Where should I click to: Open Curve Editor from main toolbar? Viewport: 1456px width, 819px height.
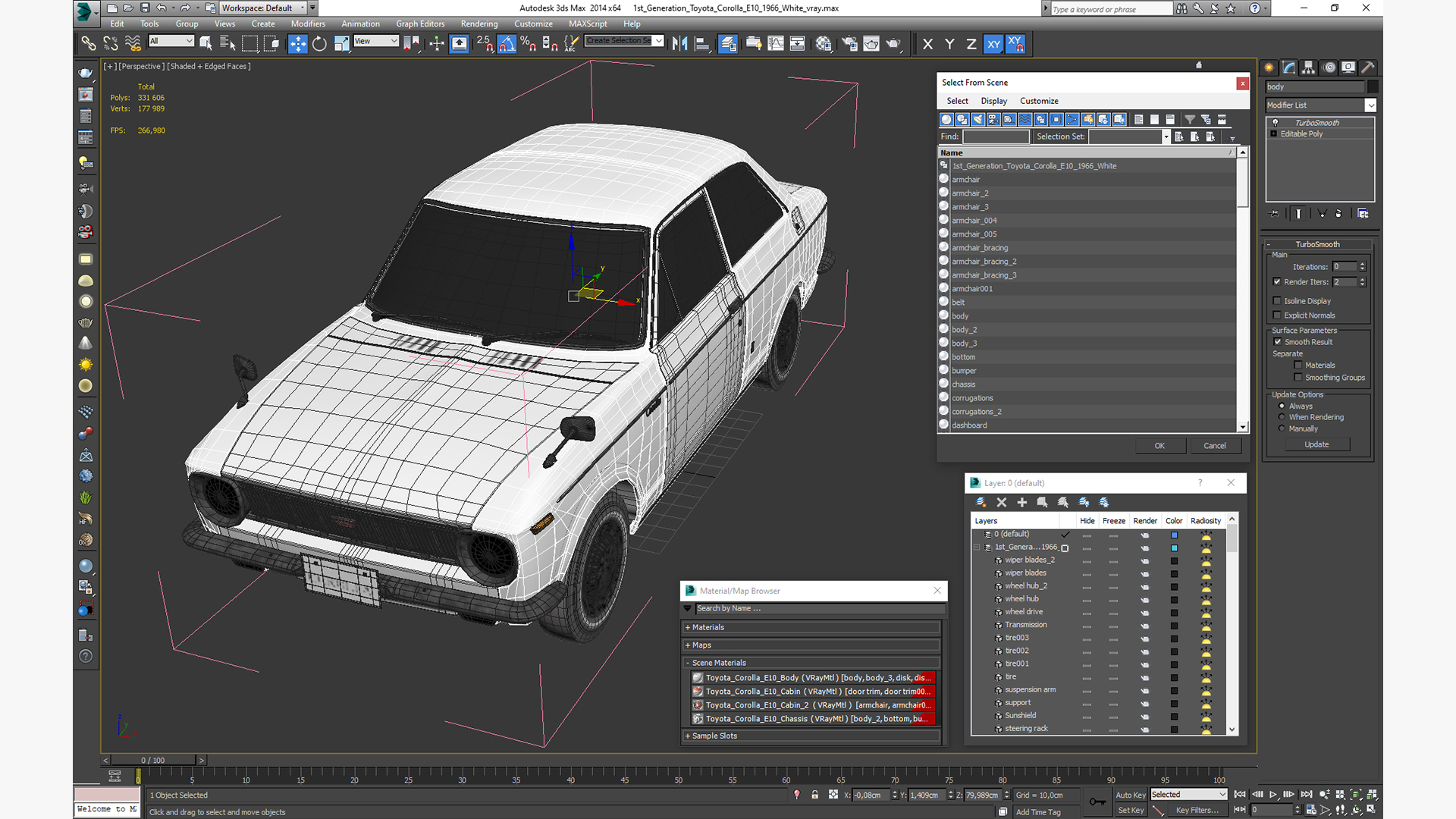pos(776,44)
